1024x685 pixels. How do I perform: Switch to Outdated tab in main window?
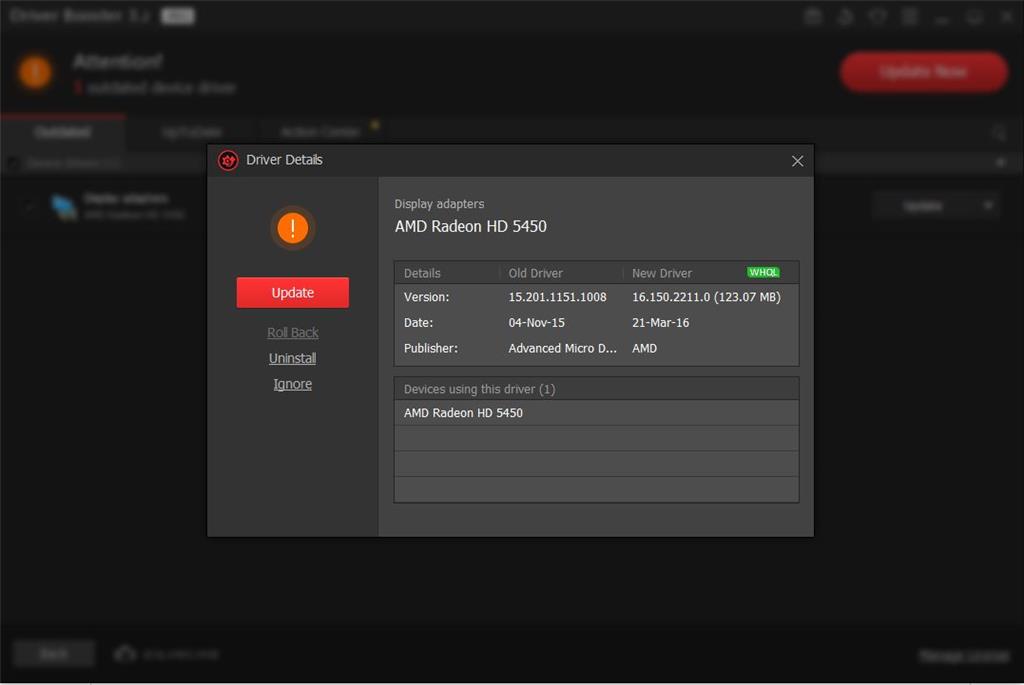click(63, 133)
